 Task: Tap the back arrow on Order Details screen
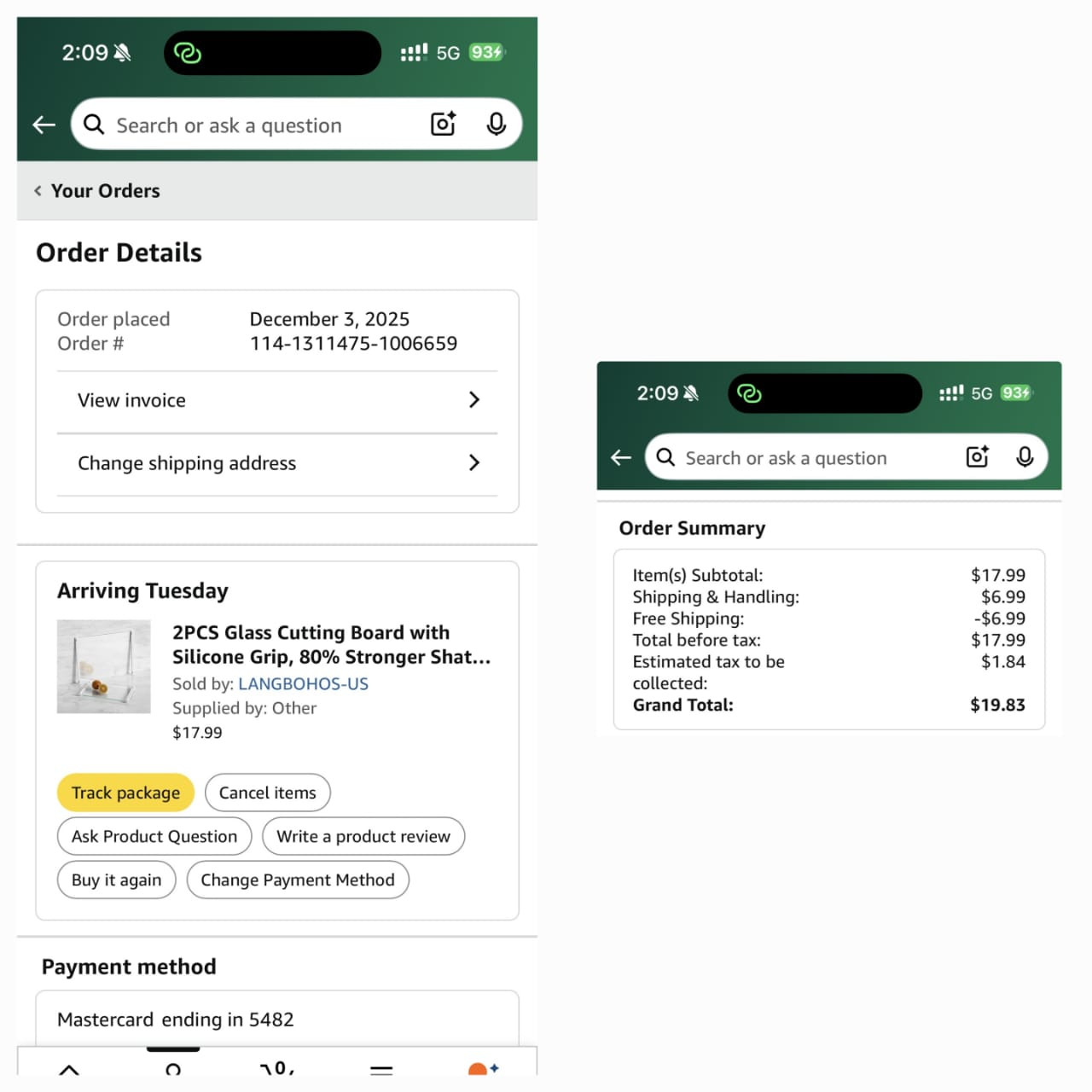[44, 125]
